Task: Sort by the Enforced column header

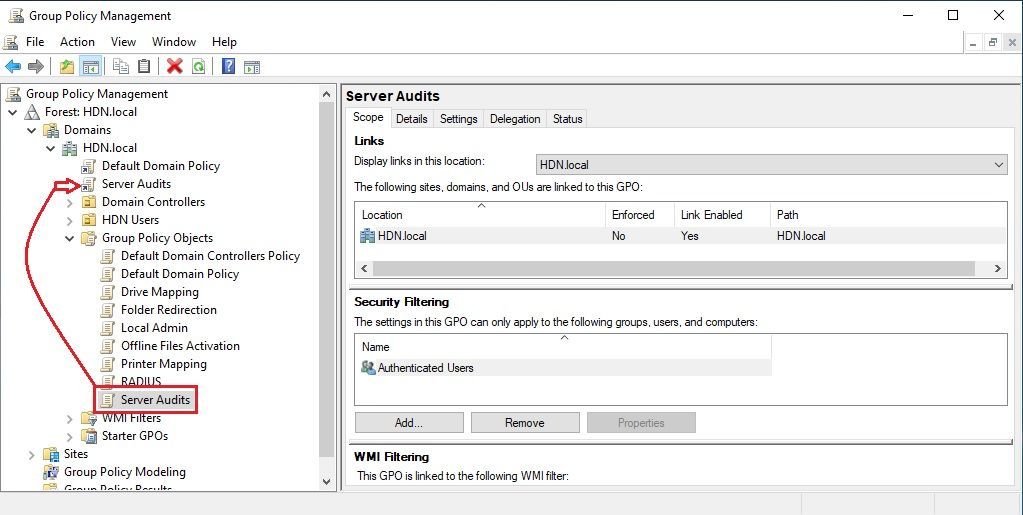Action: pyautogui.click(x=639, y=215)
